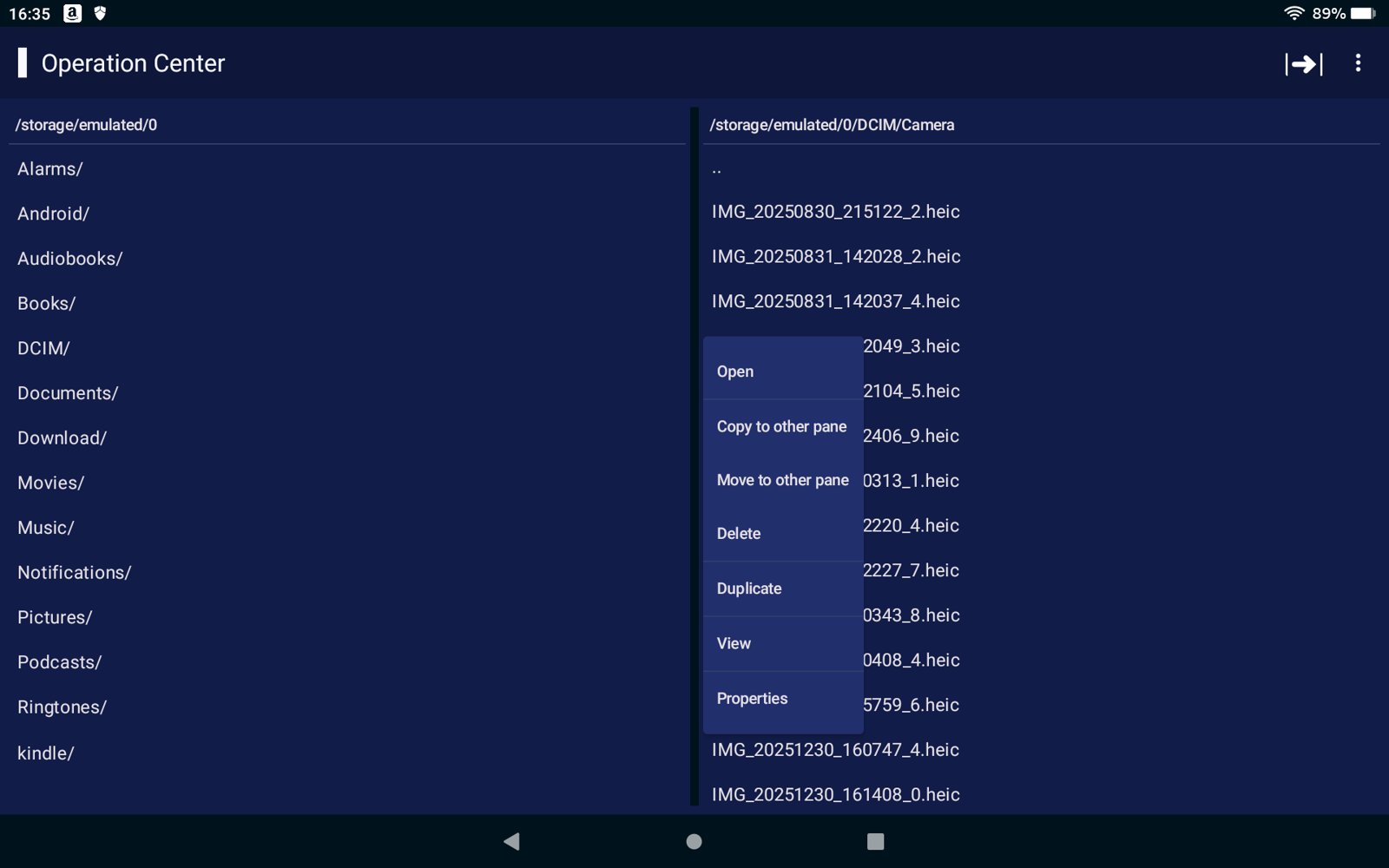Go up via the parent directory entry
Image resolution: width=1389 pixels, height=868 pixels.
717,169
